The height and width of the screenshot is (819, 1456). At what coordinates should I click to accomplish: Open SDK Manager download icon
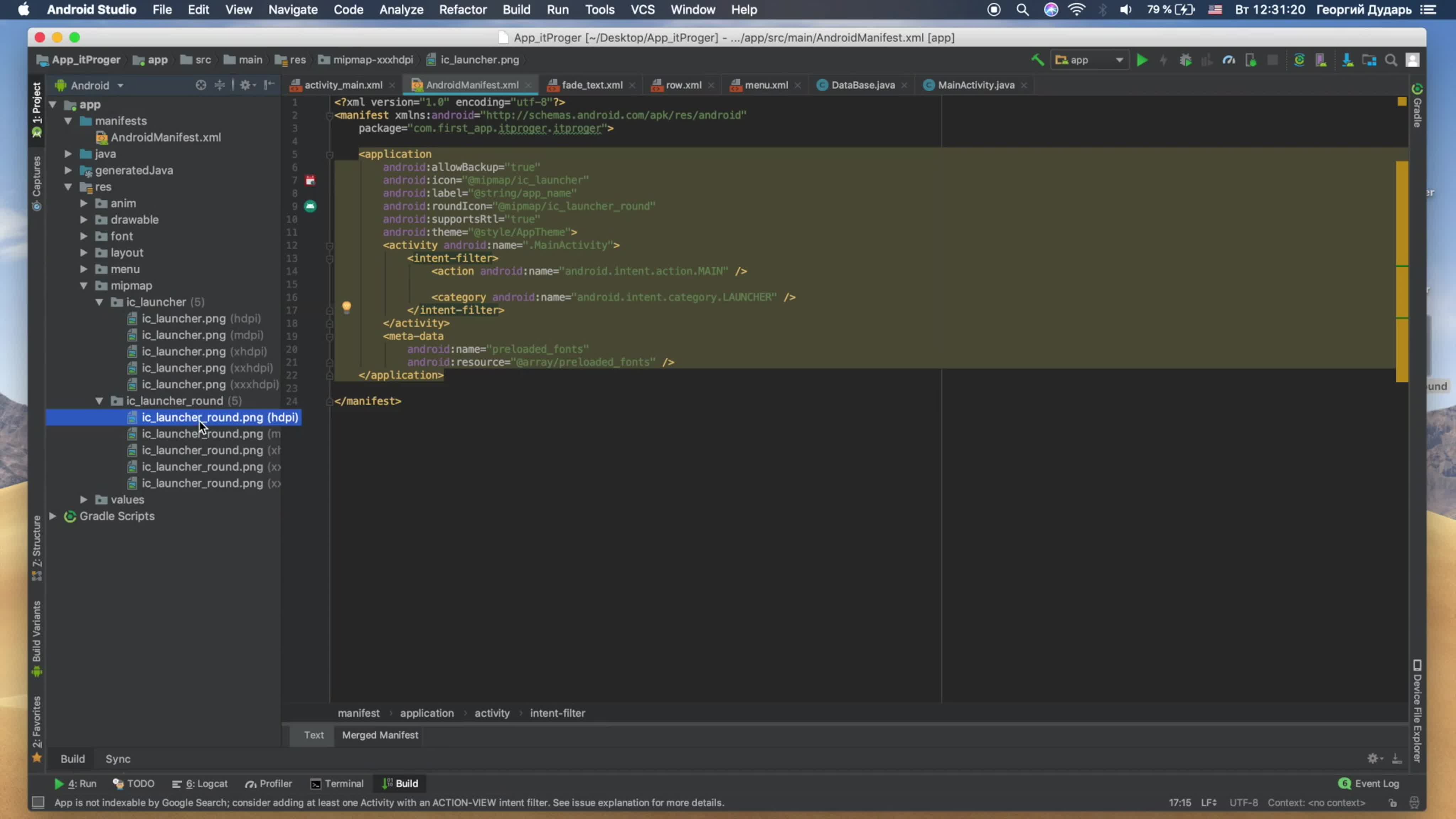tap(1348, 60)
